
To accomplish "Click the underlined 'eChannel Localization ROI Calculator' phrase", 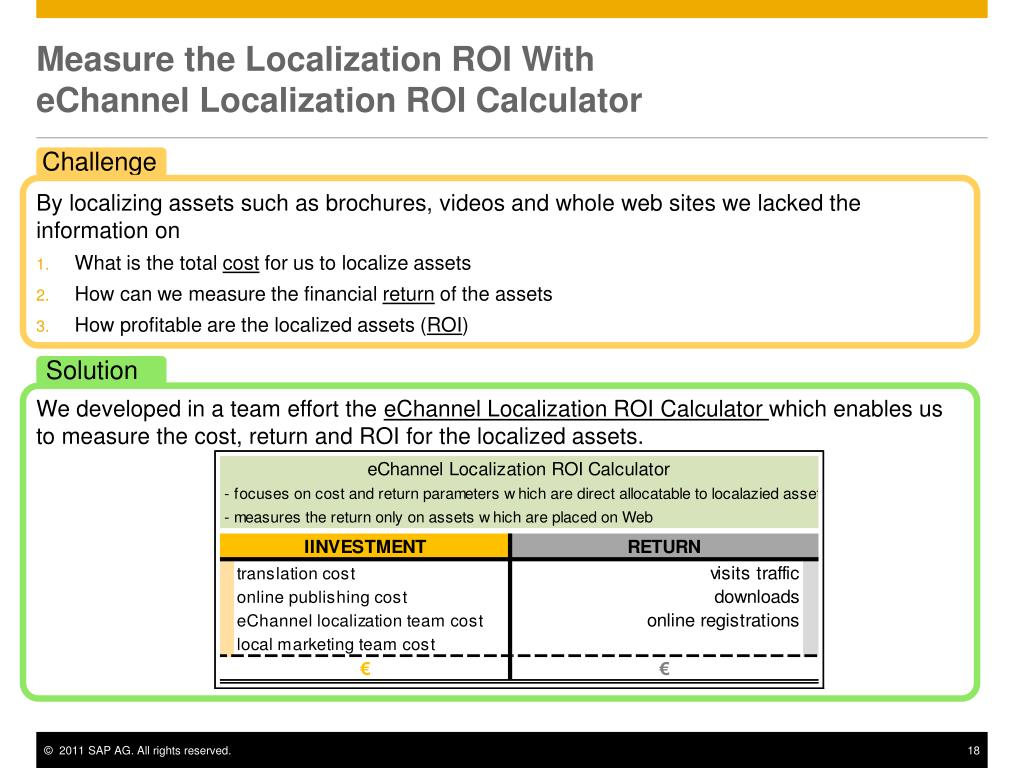I will 575,409.
